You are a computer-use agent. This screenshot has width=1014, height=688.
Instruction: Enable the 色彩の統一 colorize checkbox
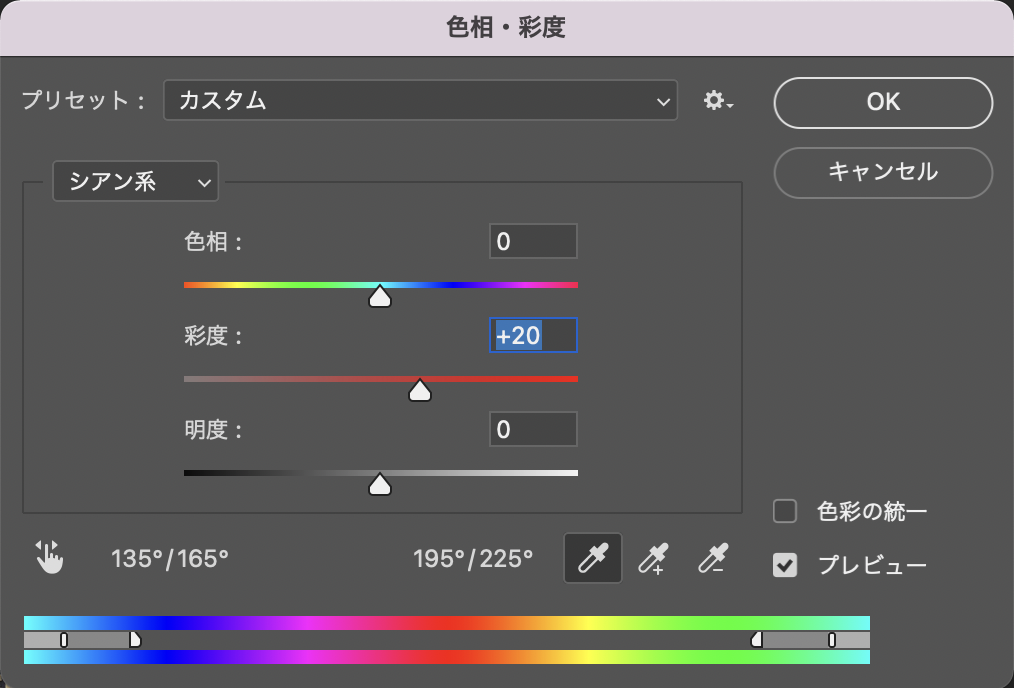point(785,512)
